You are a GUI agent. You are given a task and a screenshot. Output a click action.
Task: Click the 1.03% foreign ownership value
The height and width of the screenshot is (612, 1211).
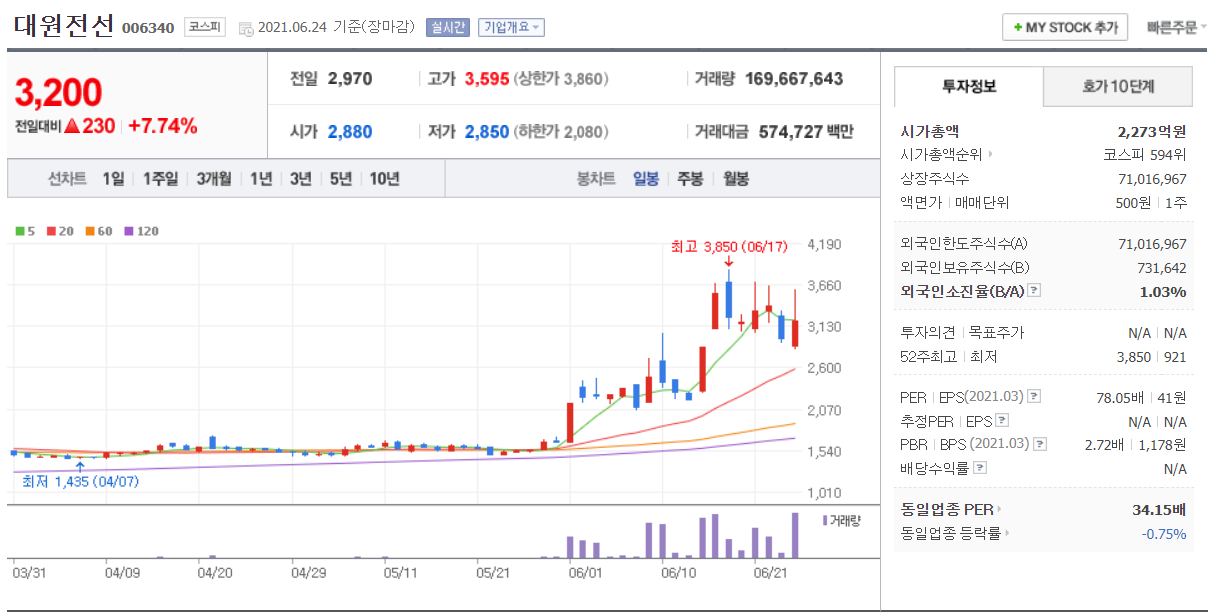[x=1163, y=291]
